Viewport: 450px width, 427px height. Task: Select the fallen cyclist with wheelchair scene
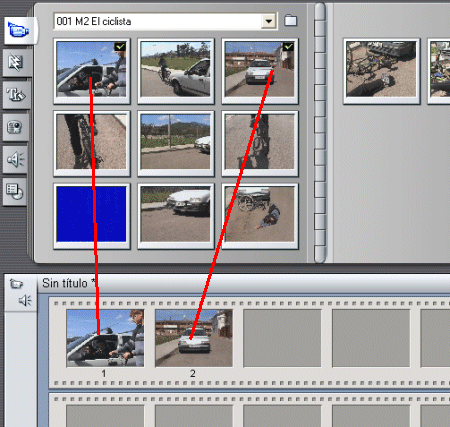click(x=260, y=214)
